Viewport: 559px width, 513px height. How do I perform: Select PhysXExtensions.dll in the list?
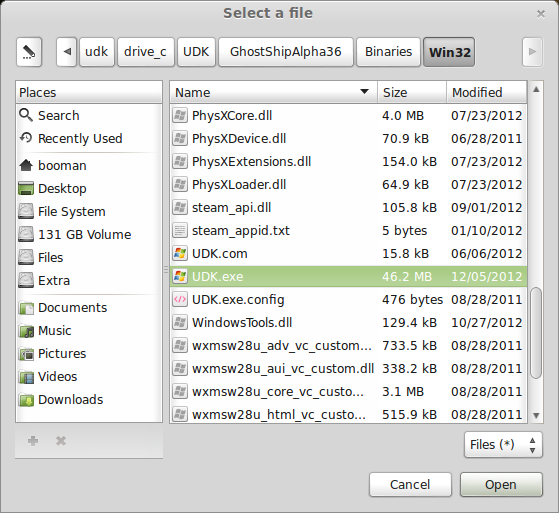tap(348, 161)
